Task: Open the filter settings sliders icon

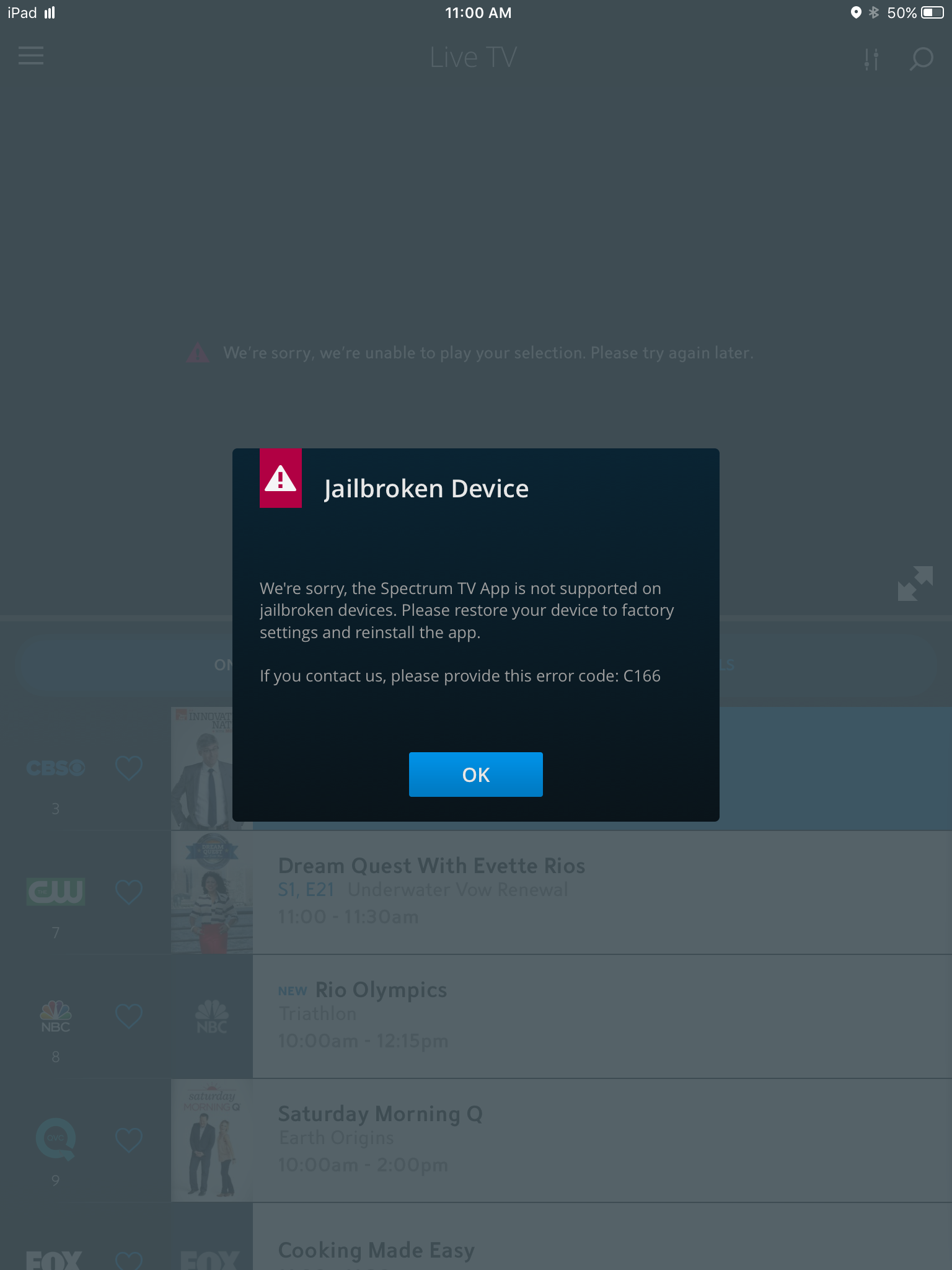Action: (871, 59)
